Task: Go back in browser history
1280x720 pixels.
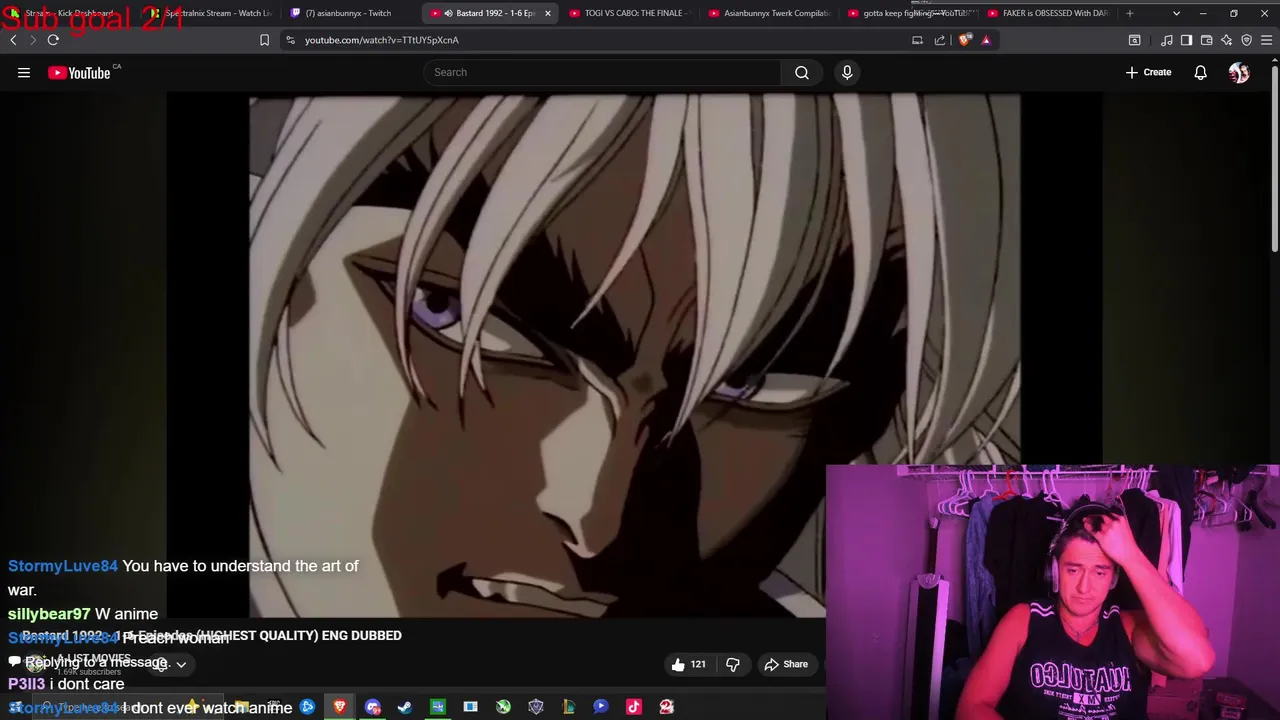Action: [13, 40]
